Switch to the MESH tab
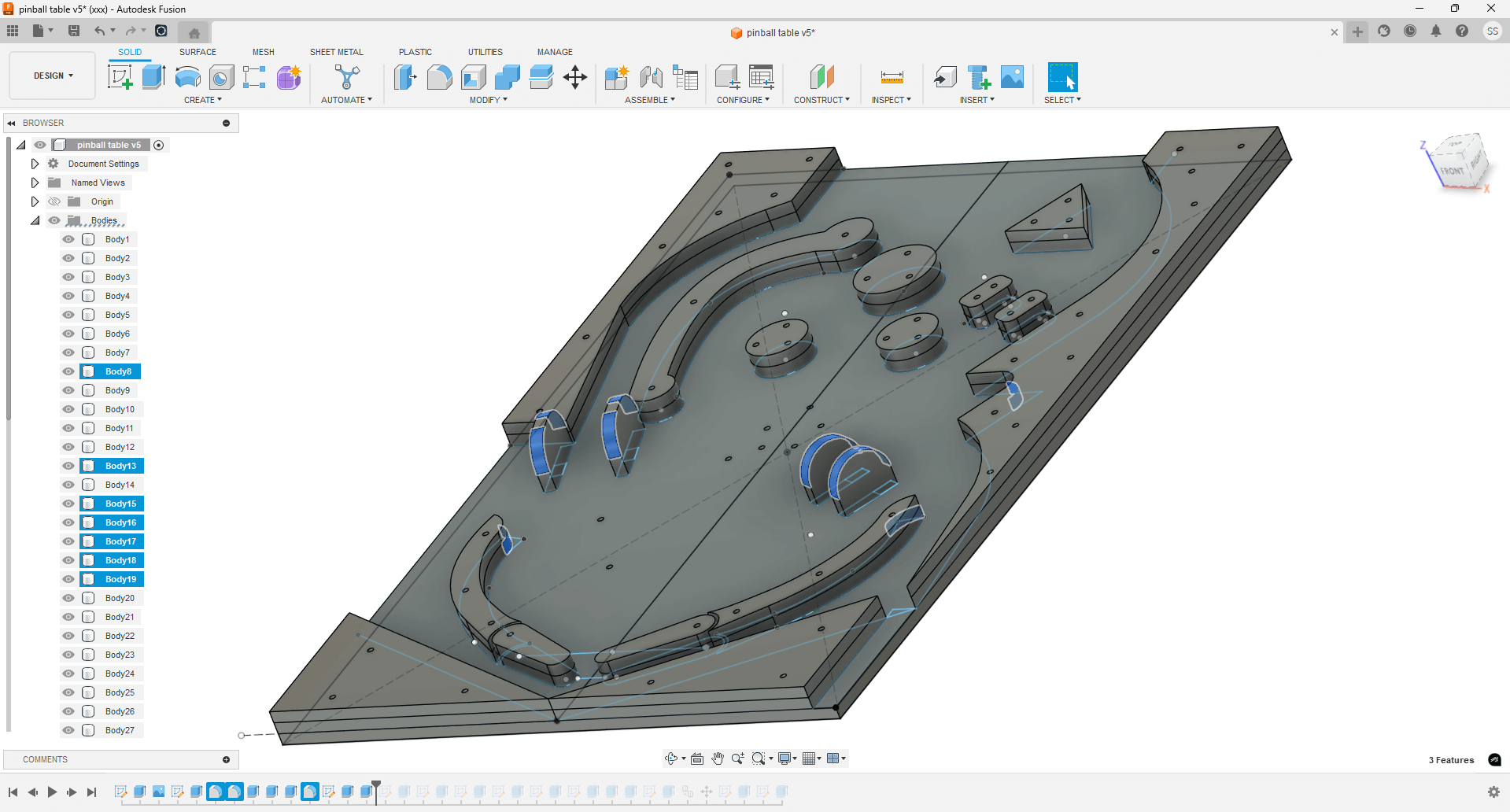Image resolution: width=1510 pixels, height=812 pixels. click(x=264, y=52)
